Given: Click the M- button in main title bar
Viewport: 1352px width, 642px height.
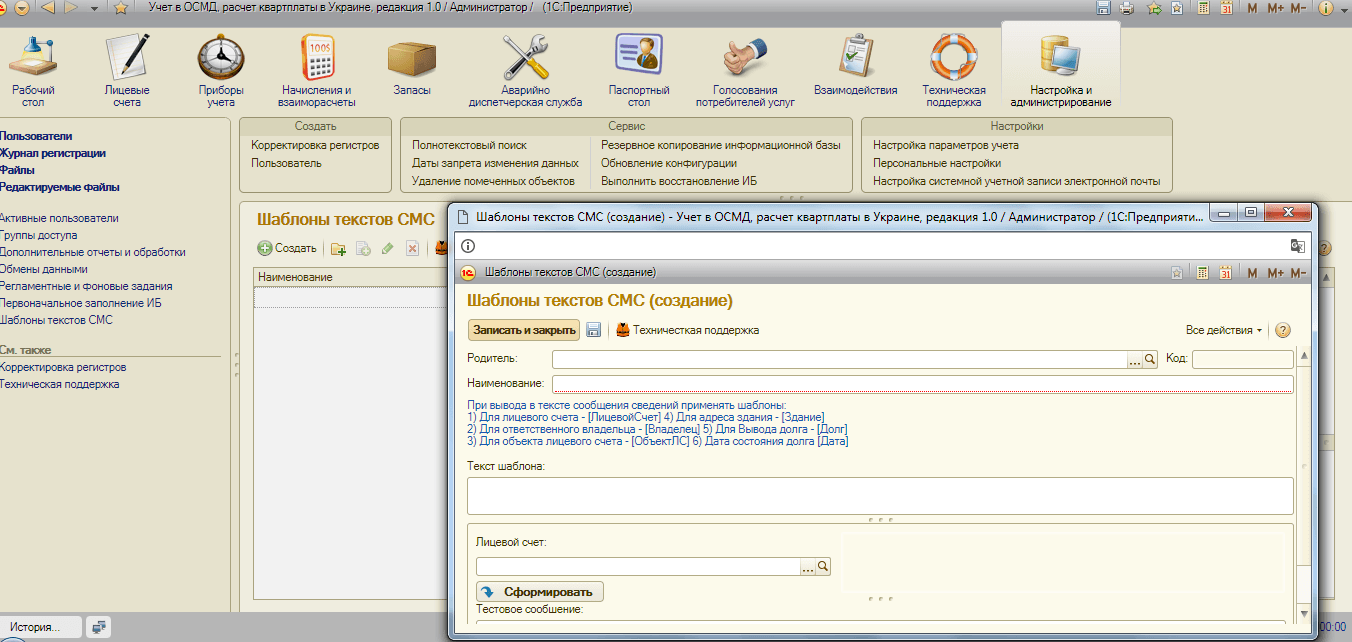Looking at the screenshot, I should click(x=1298, y=8).
